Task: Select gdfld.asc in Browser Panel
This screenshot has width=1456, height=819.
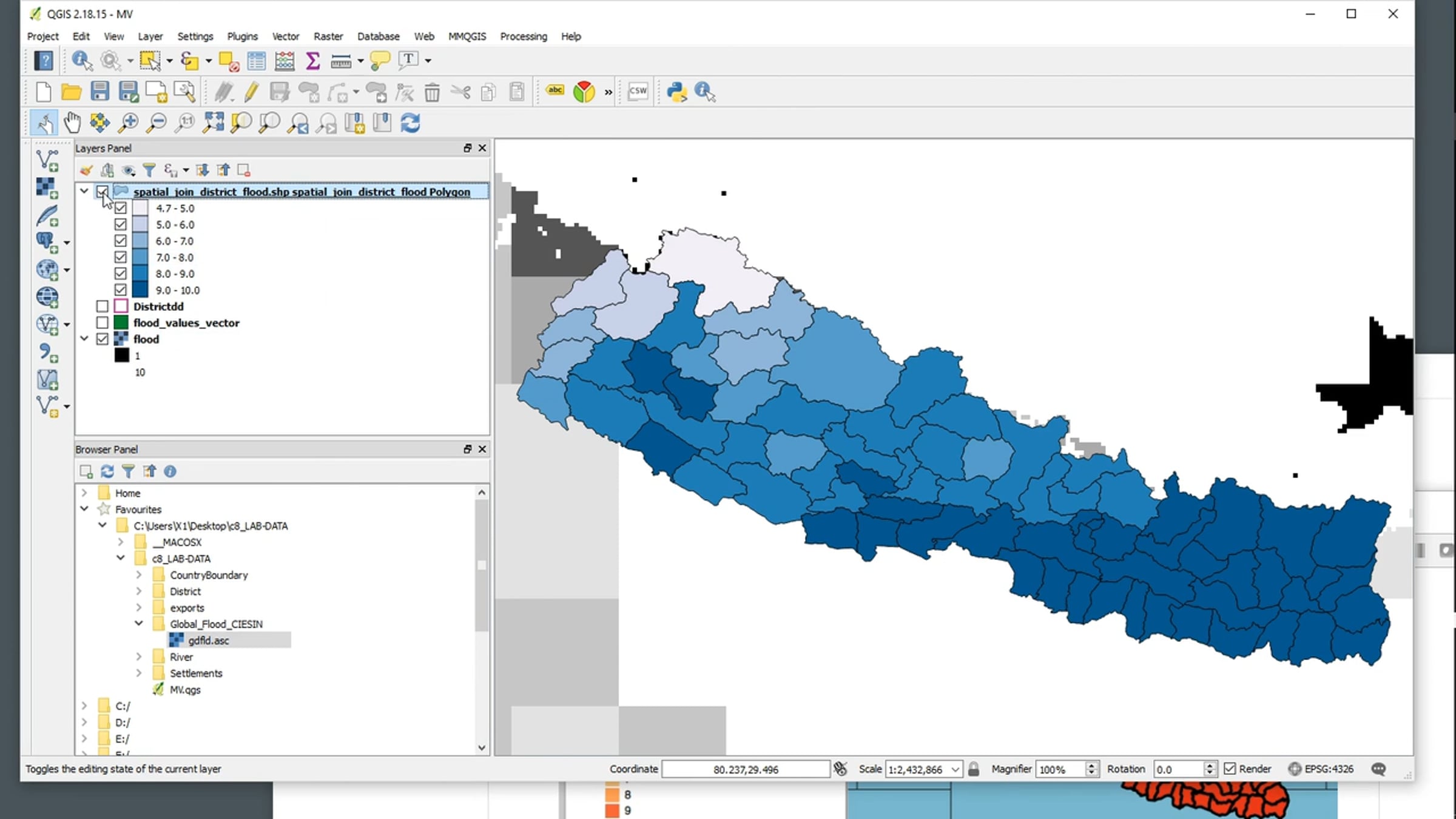Action: coord(208,640)
